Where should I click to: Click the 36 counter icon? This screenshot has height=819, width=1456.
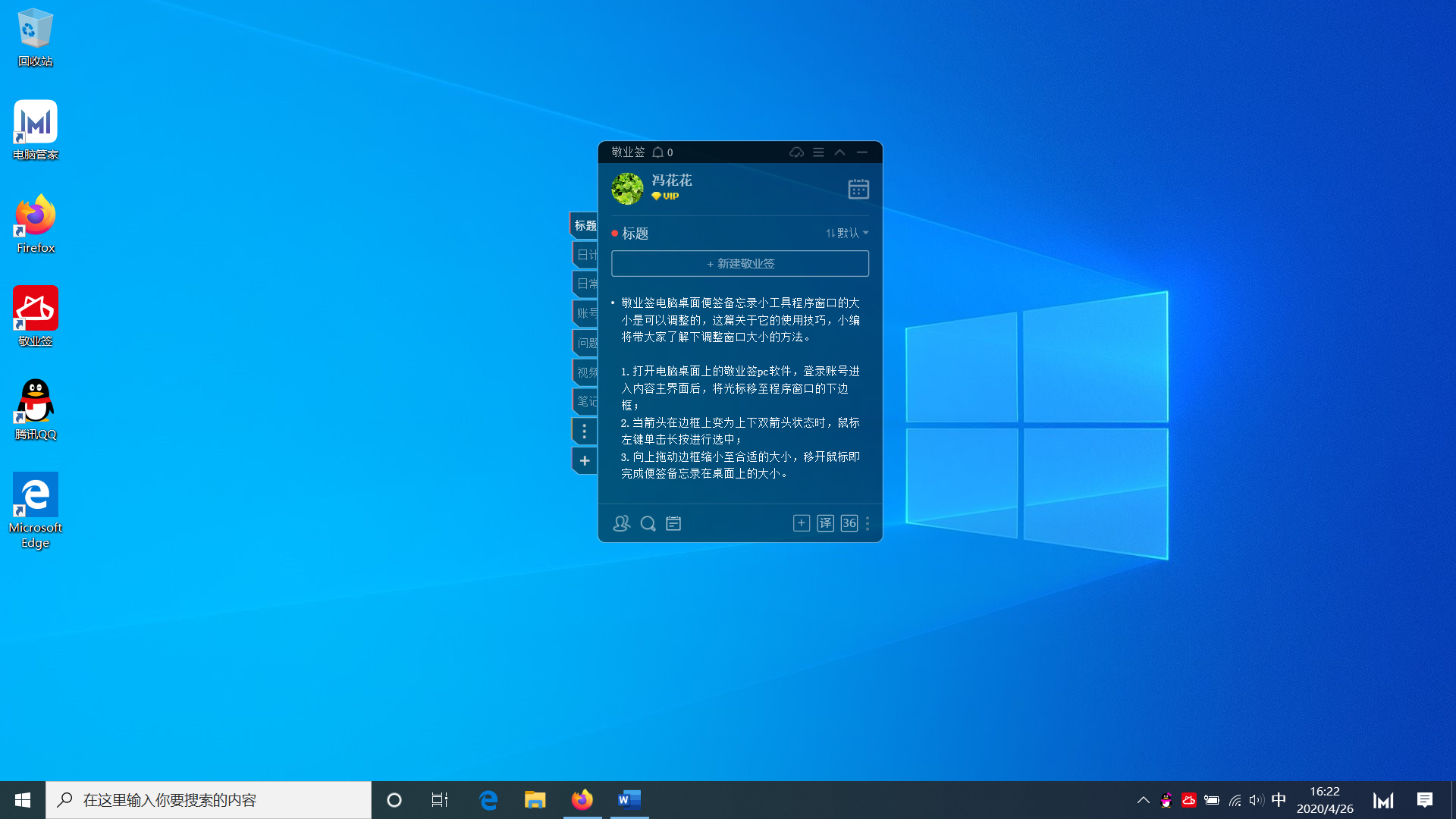coord(849,523)
